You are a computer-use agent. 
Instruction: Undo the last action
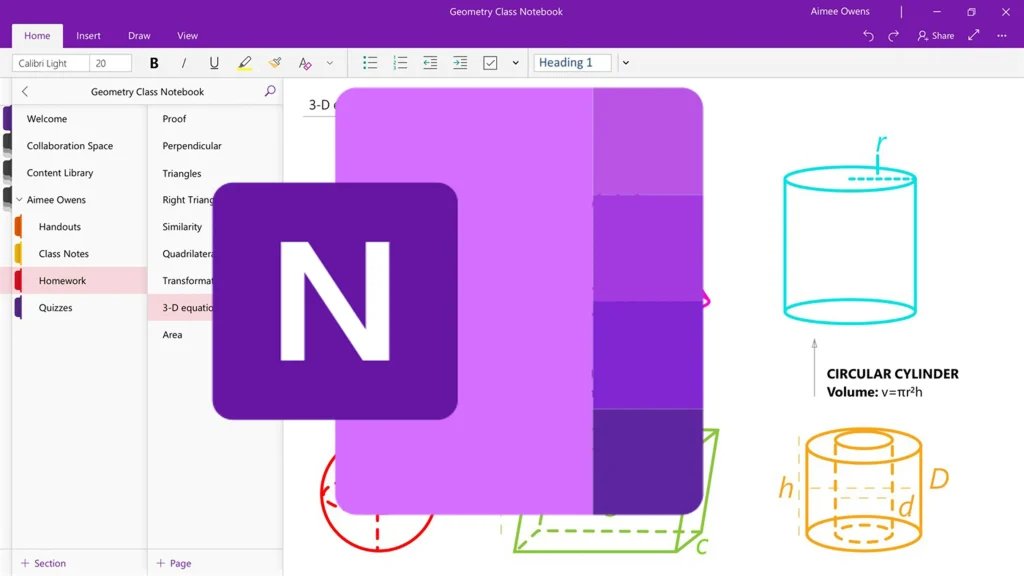(x=868, y=36)
